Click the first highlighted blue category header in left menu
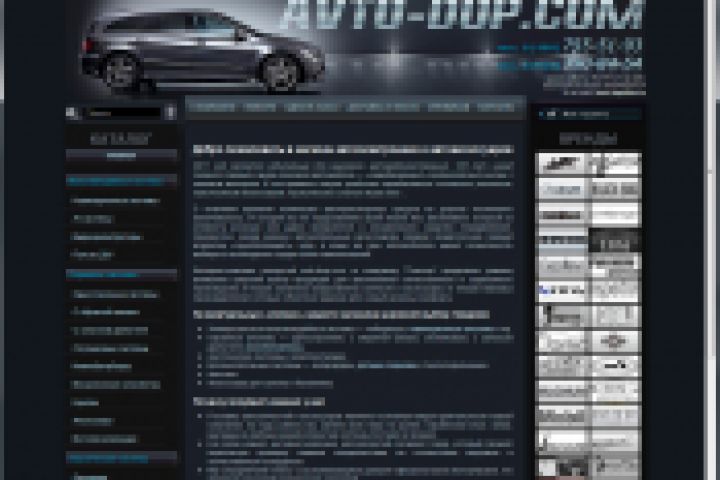 (121, 181)
